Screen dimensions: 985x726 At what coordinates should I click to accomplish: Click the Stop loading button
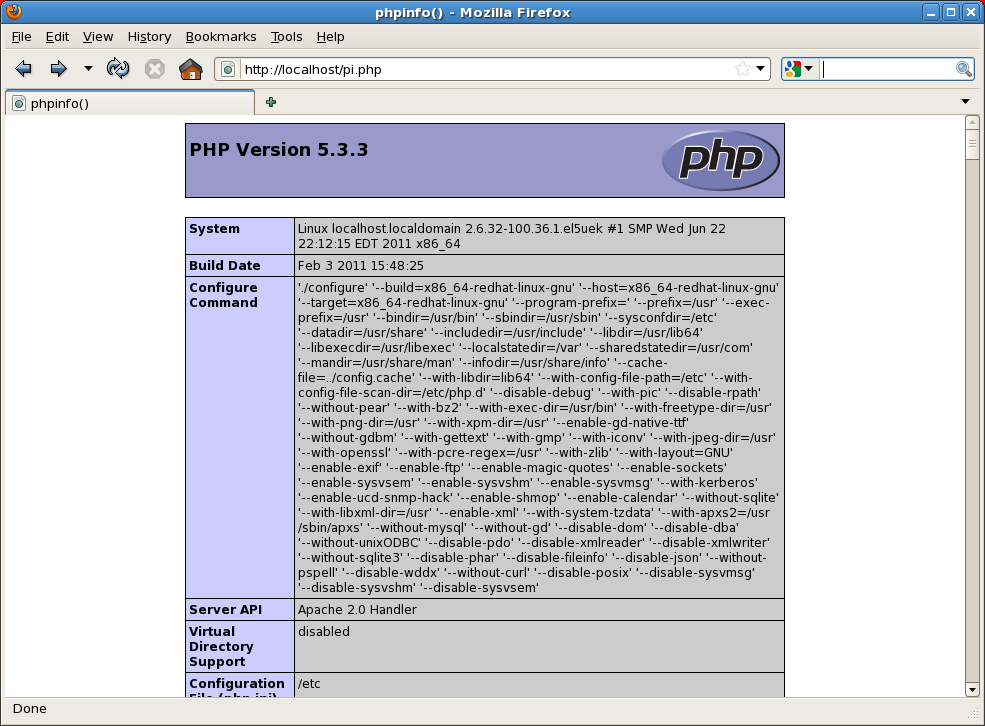click(154, 69)
